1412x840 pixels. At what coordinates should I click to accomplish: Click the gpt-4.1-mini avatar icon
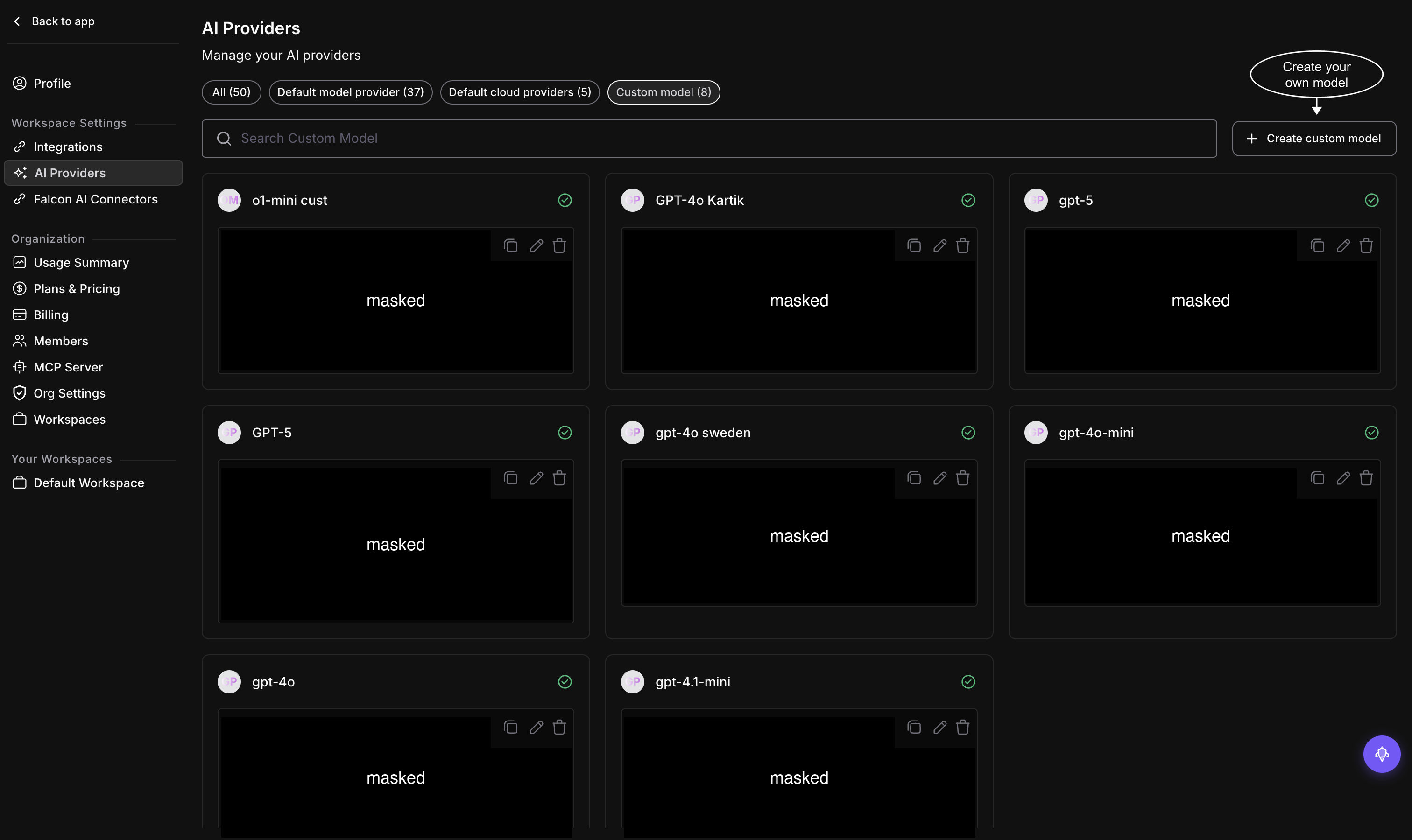[633, 682]
